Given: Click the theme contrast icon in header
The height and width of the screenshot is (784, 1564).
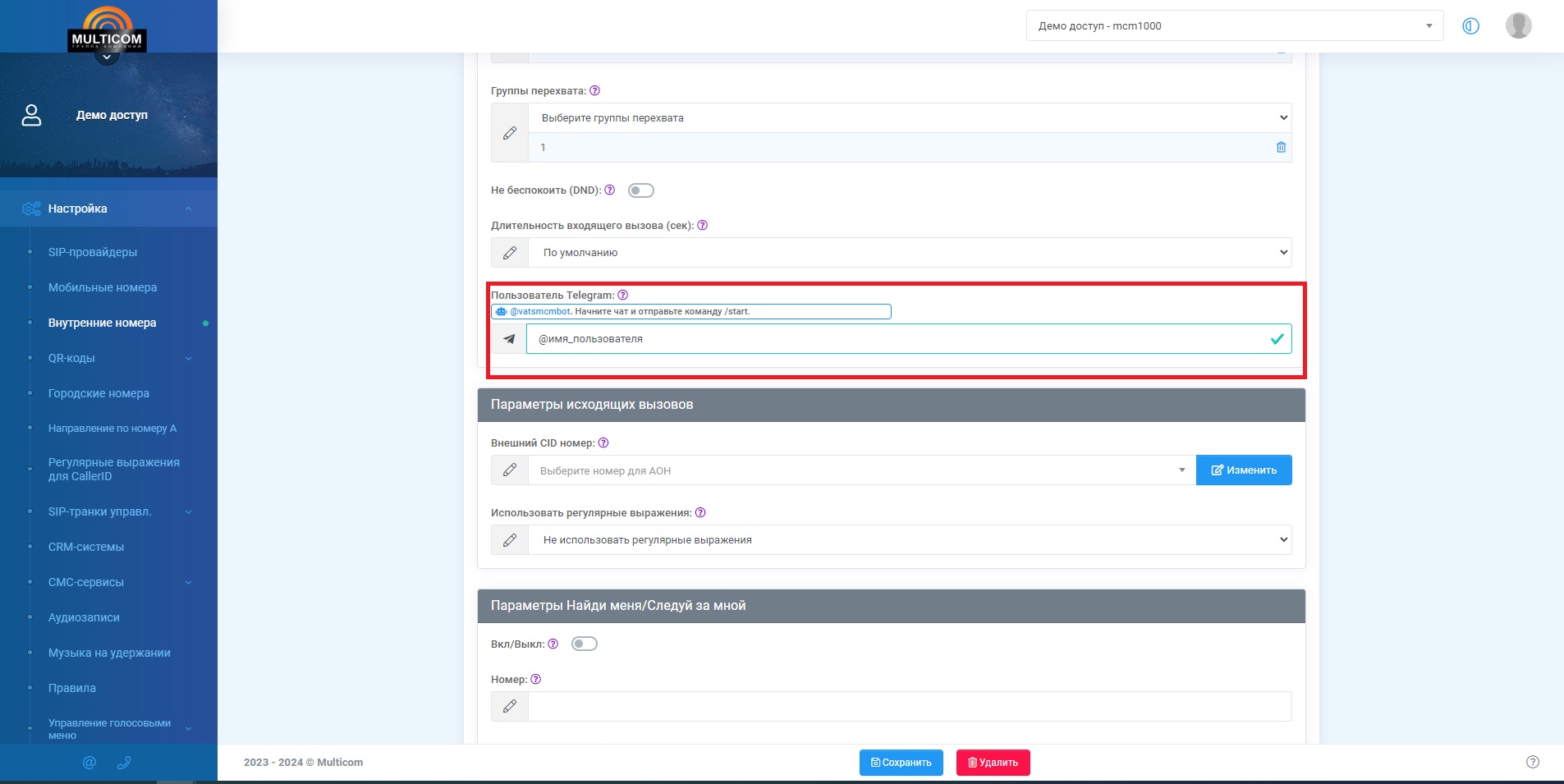Looking at the screenshot, I should [x=1470, y=26].
